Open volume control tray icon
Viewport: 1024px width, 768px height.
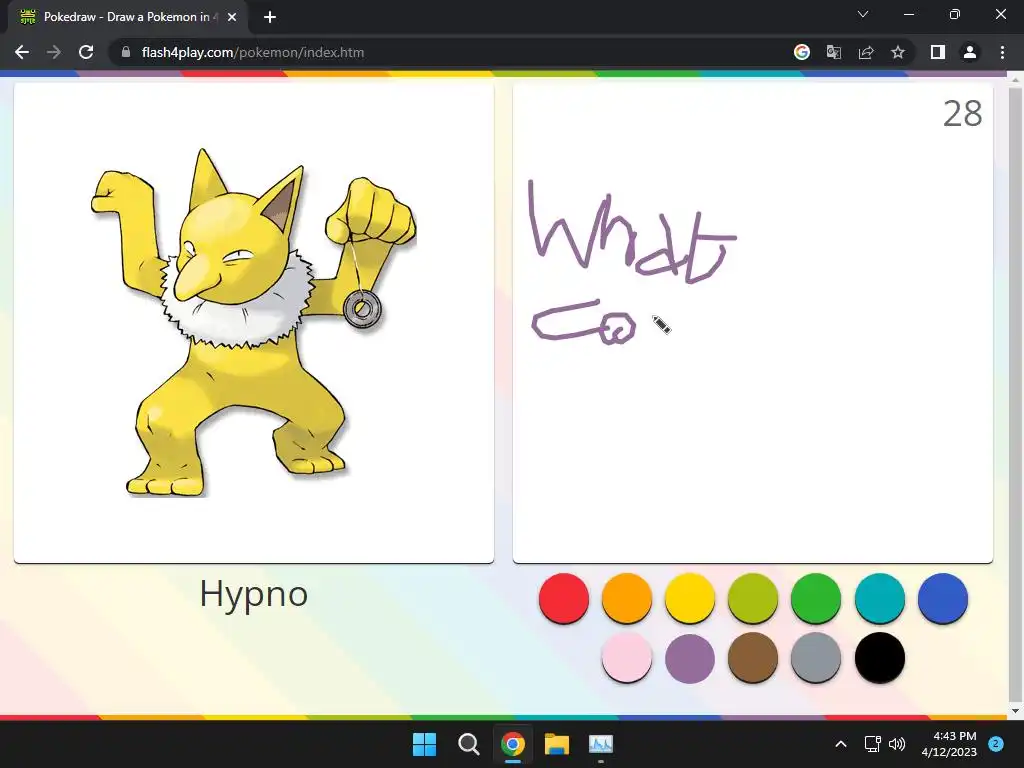pyautogui.click(x=897, y=744)
